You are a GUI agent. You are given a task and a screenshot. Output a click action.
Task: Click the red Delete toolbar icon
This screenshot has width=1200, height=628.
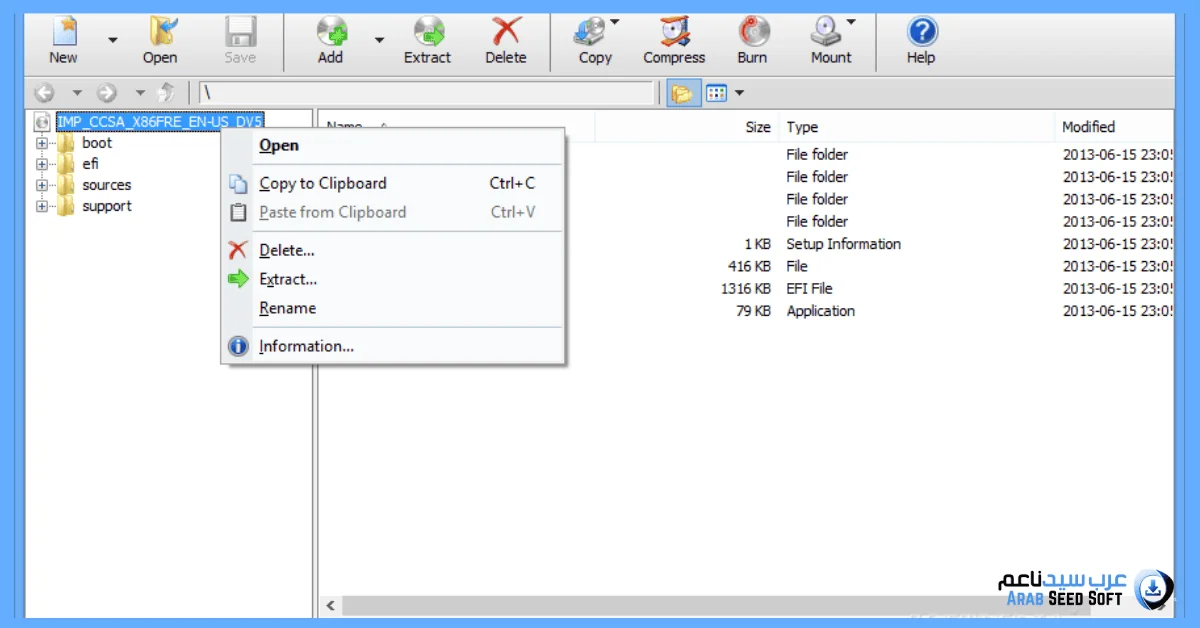click(505, 33)
